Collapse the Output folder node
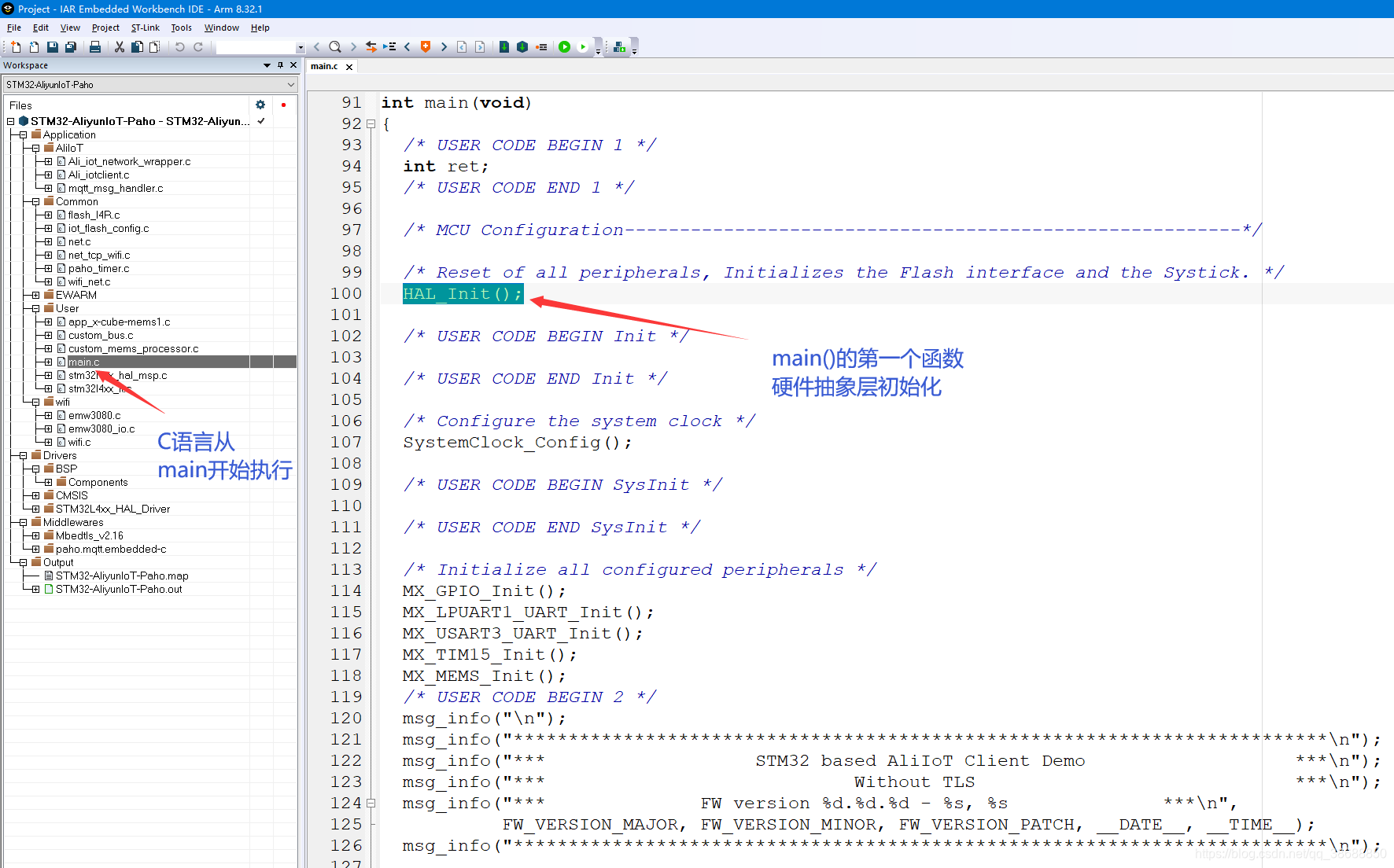1394x868 pixels. [23, 562]
